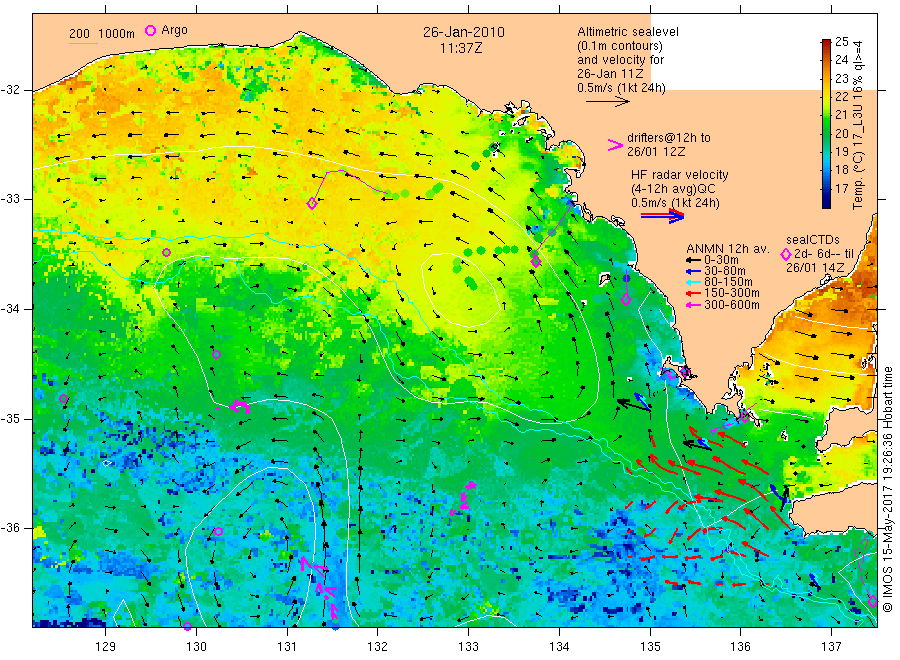Click the color bar tick label 23
This screenshot has width=900, height=660.
click(841, 78)
